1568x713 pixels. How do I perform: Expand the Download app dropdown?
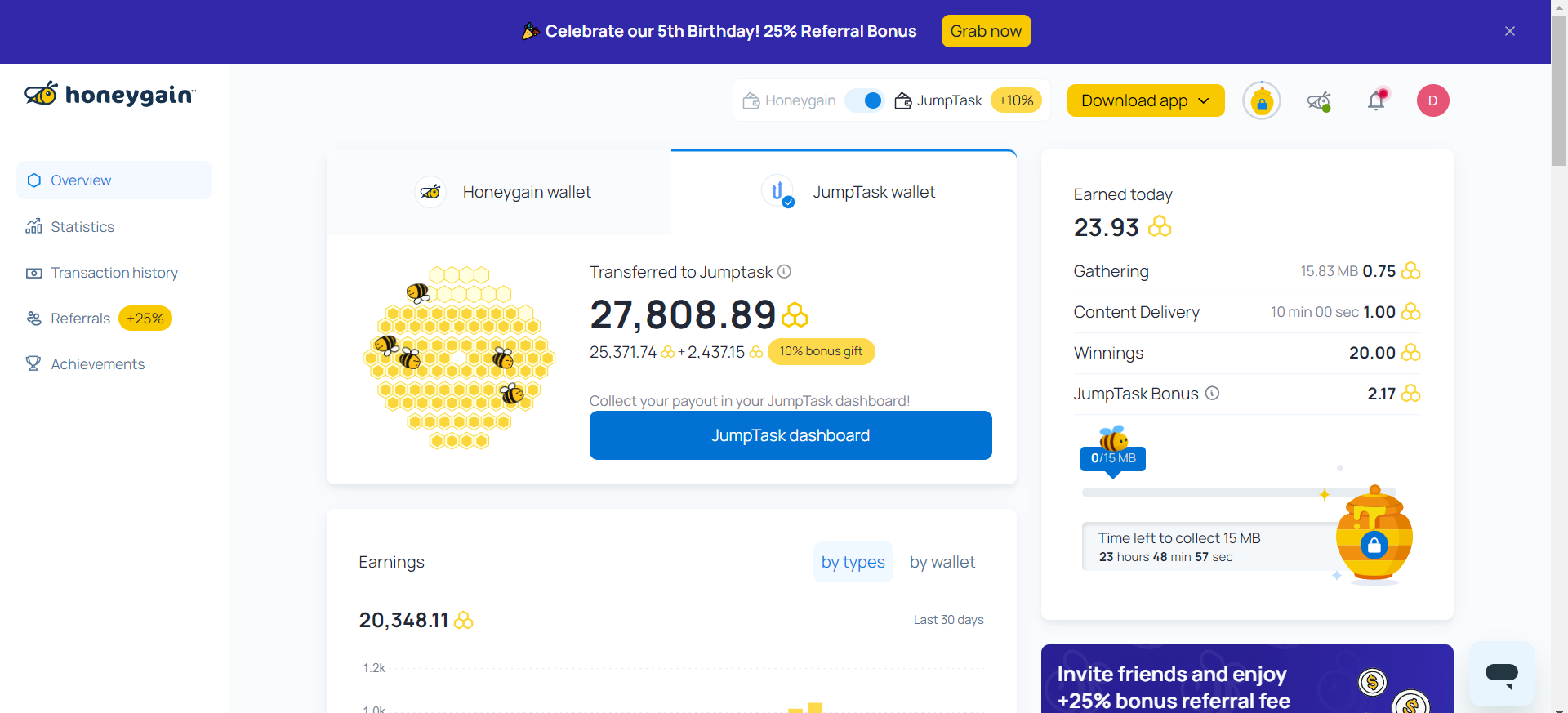coord(1146,100)
